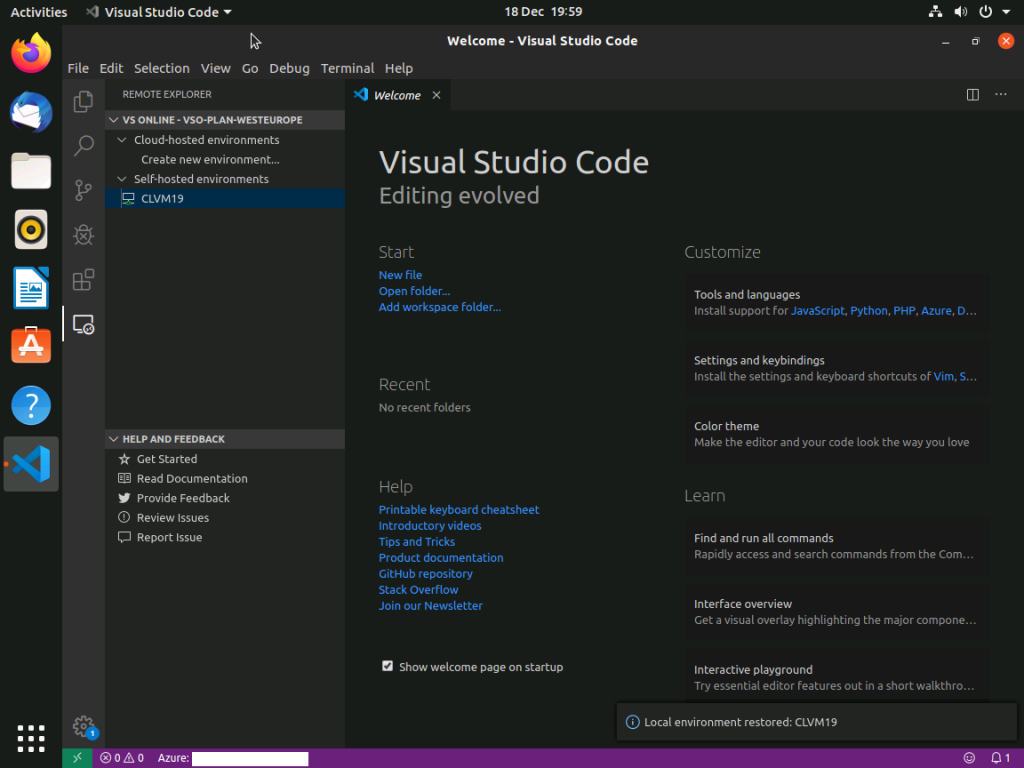Open the Extensions view icon
This screenshot has height=768, width=1024.
click(x=84, y=280)
